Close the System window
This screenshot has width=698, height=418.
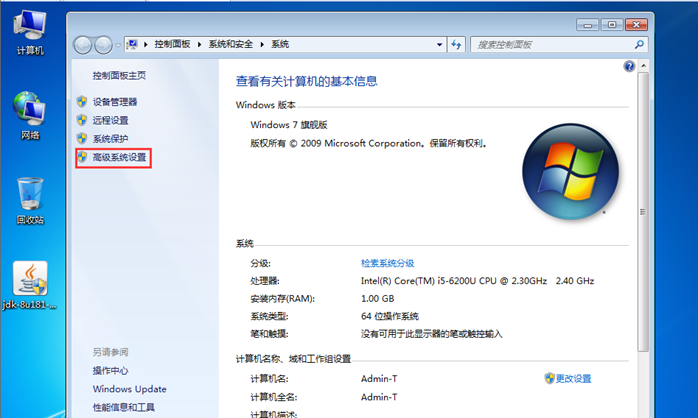point(636,24)
